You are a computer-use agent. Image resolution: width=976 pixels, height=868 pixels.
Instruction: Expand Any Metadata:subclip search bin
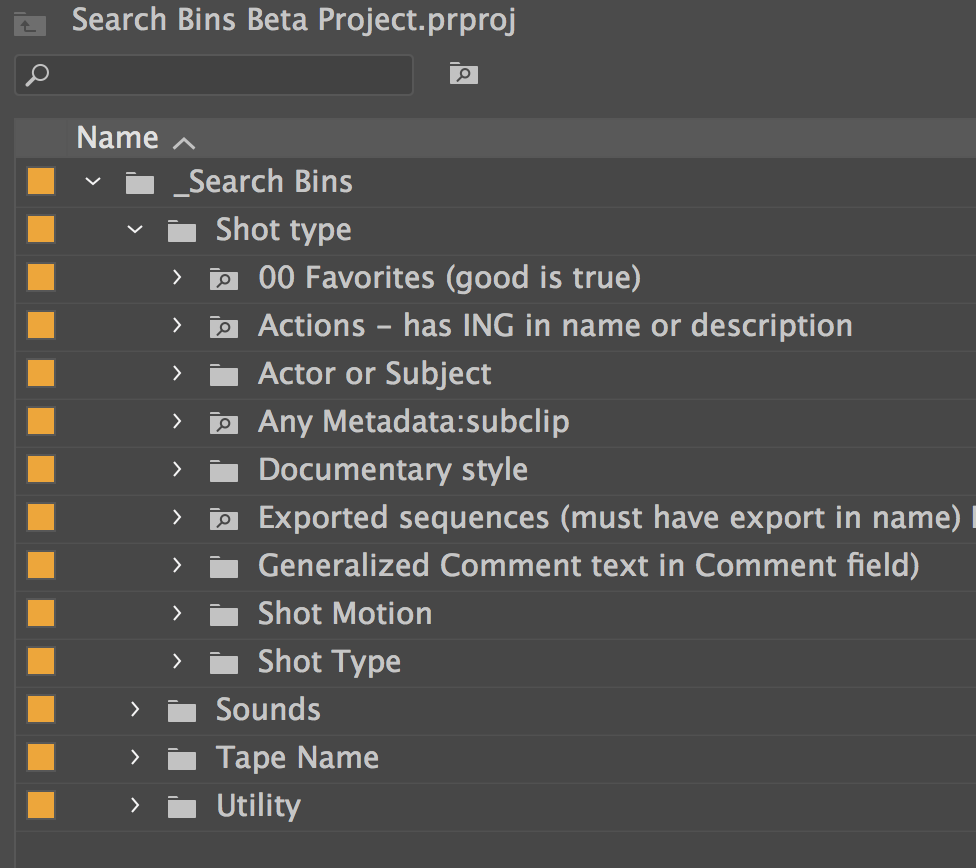point(177,421)
